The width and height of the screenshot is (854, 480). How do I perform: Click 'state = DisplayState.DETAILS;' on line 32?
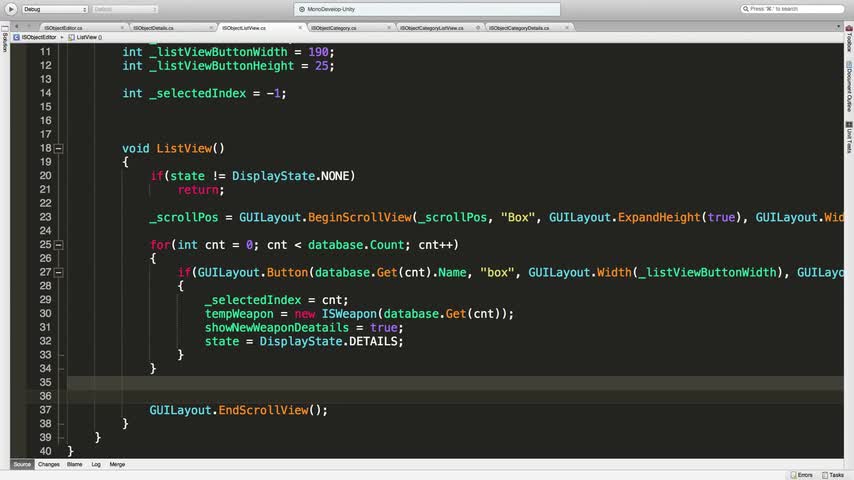coord(304,342)
